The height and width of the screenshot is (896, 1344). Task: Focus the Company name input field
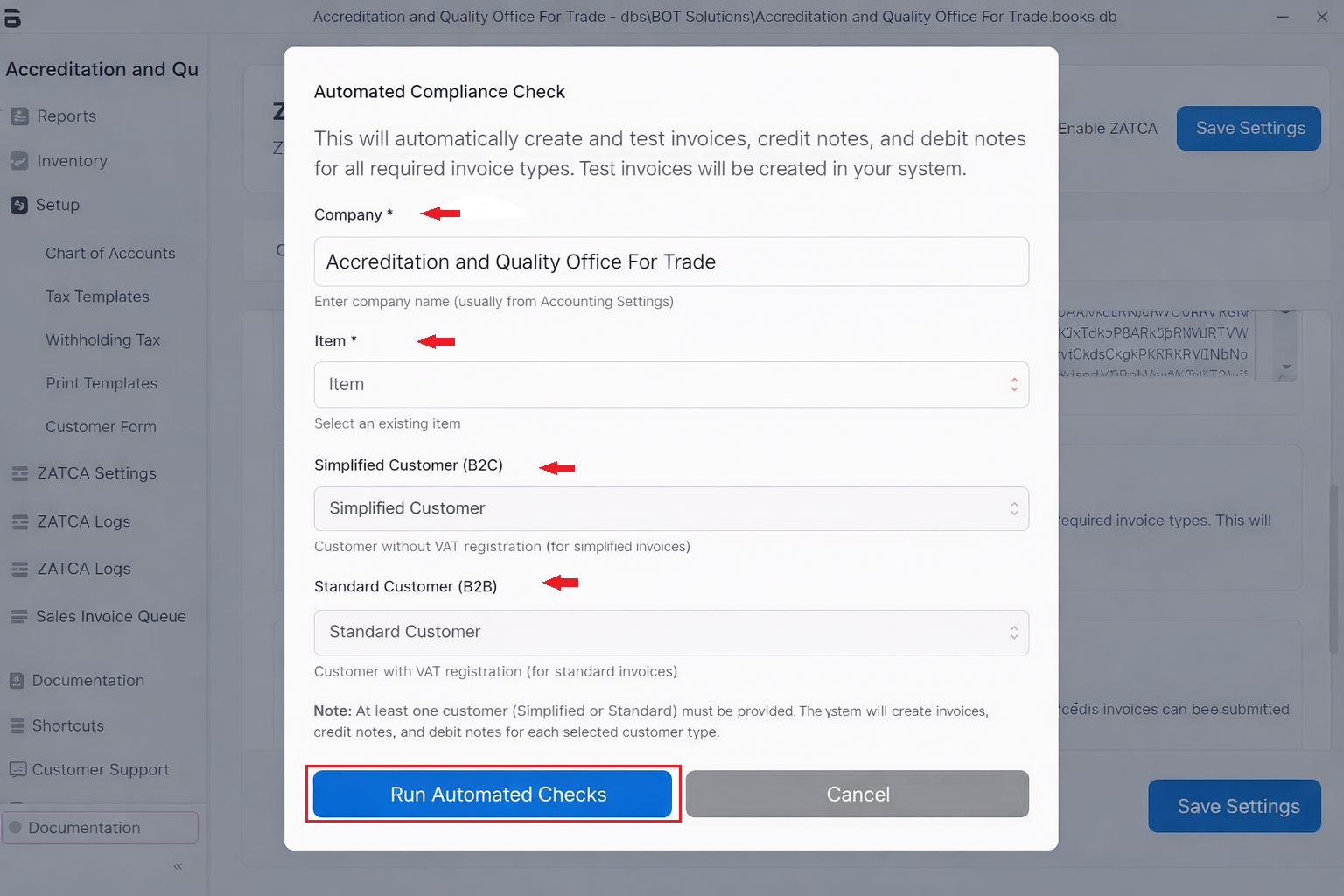(x=671, y=262)
